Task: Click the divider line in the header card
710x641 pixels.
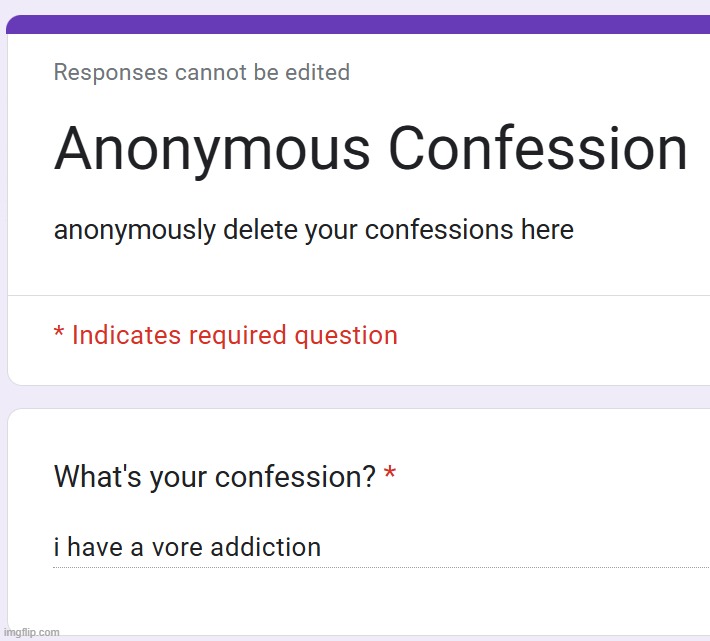Action: pos(360,296)
